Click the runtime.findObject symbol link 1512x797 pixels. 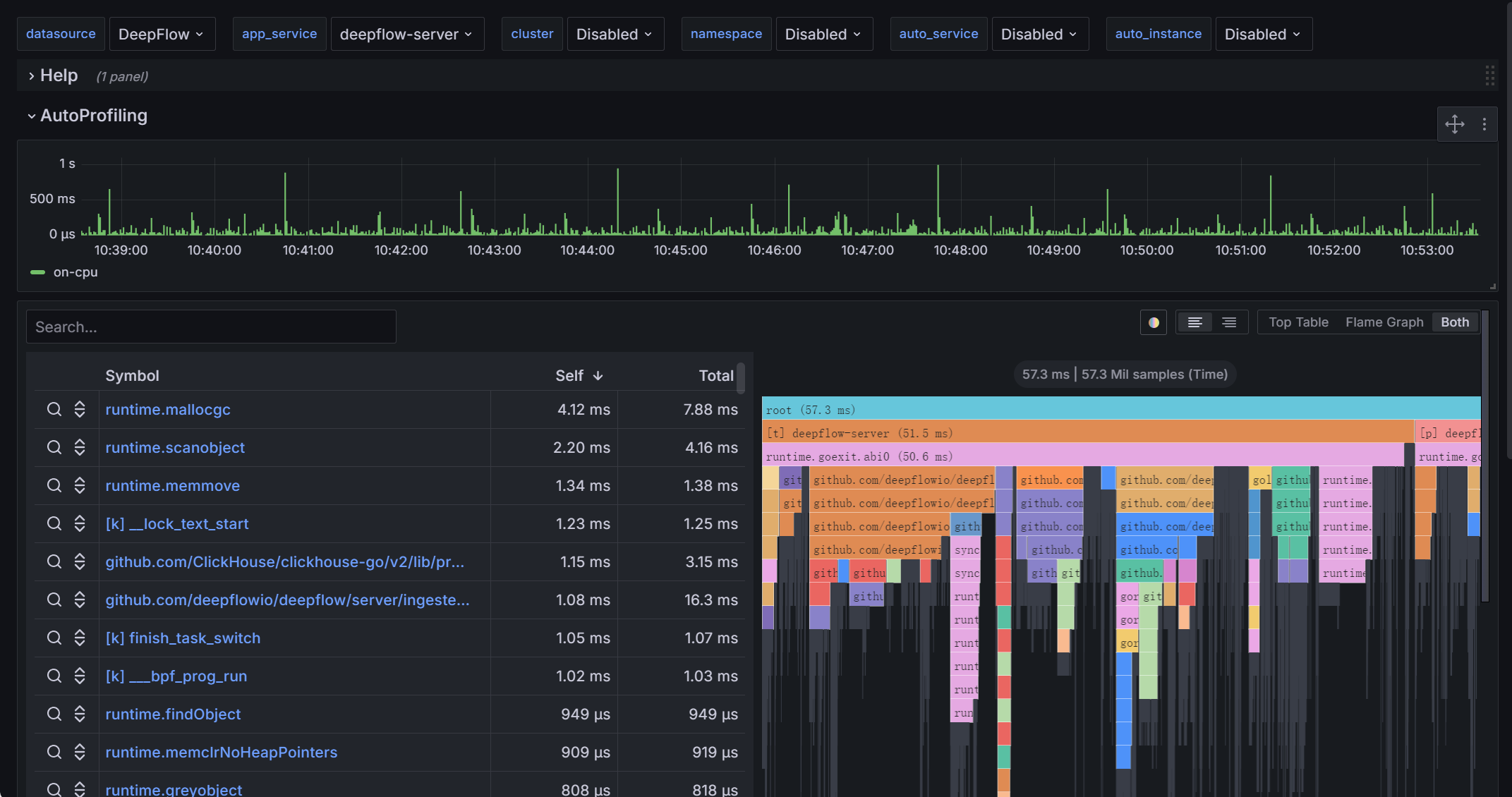click(173, 714)
